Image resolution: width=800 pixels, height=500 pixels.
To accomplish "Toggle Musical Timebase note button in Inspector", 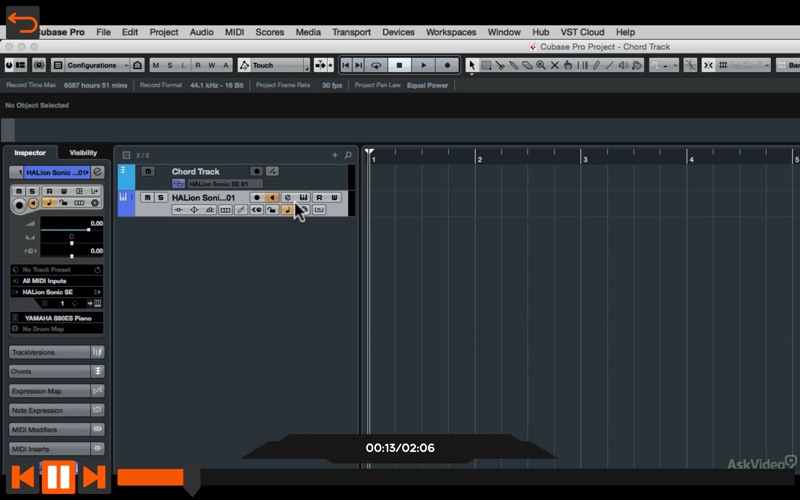I will 48,203.
